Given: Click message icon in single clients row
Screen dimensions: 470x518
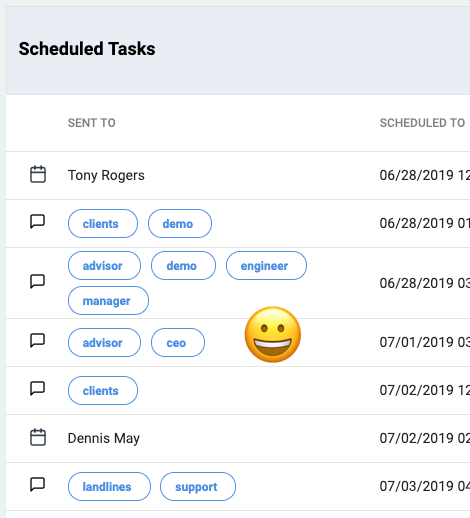Looking at the screenshot, I should 38,389.
